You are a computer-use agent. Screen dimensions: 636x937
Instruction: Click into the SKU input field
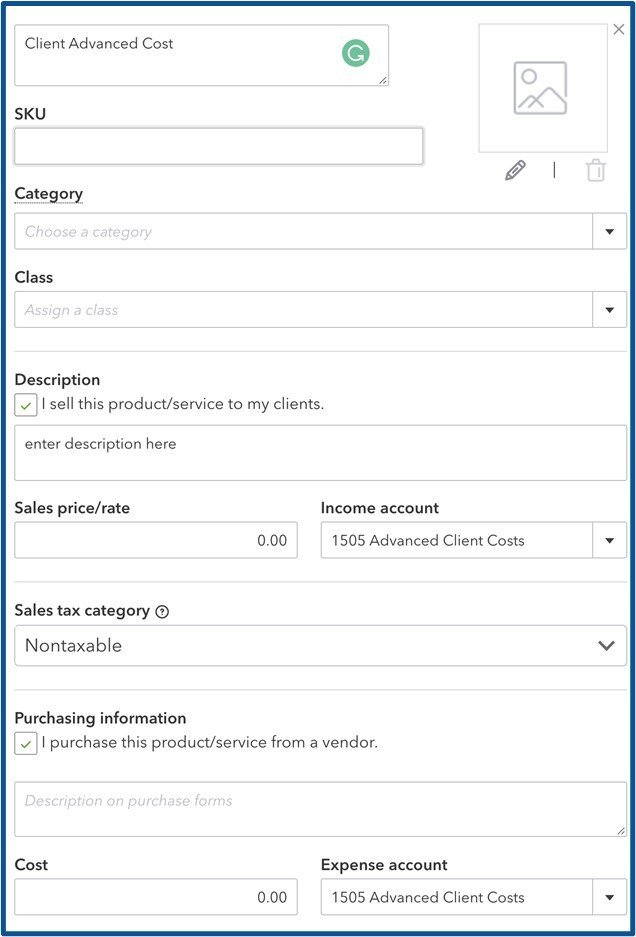218,146
